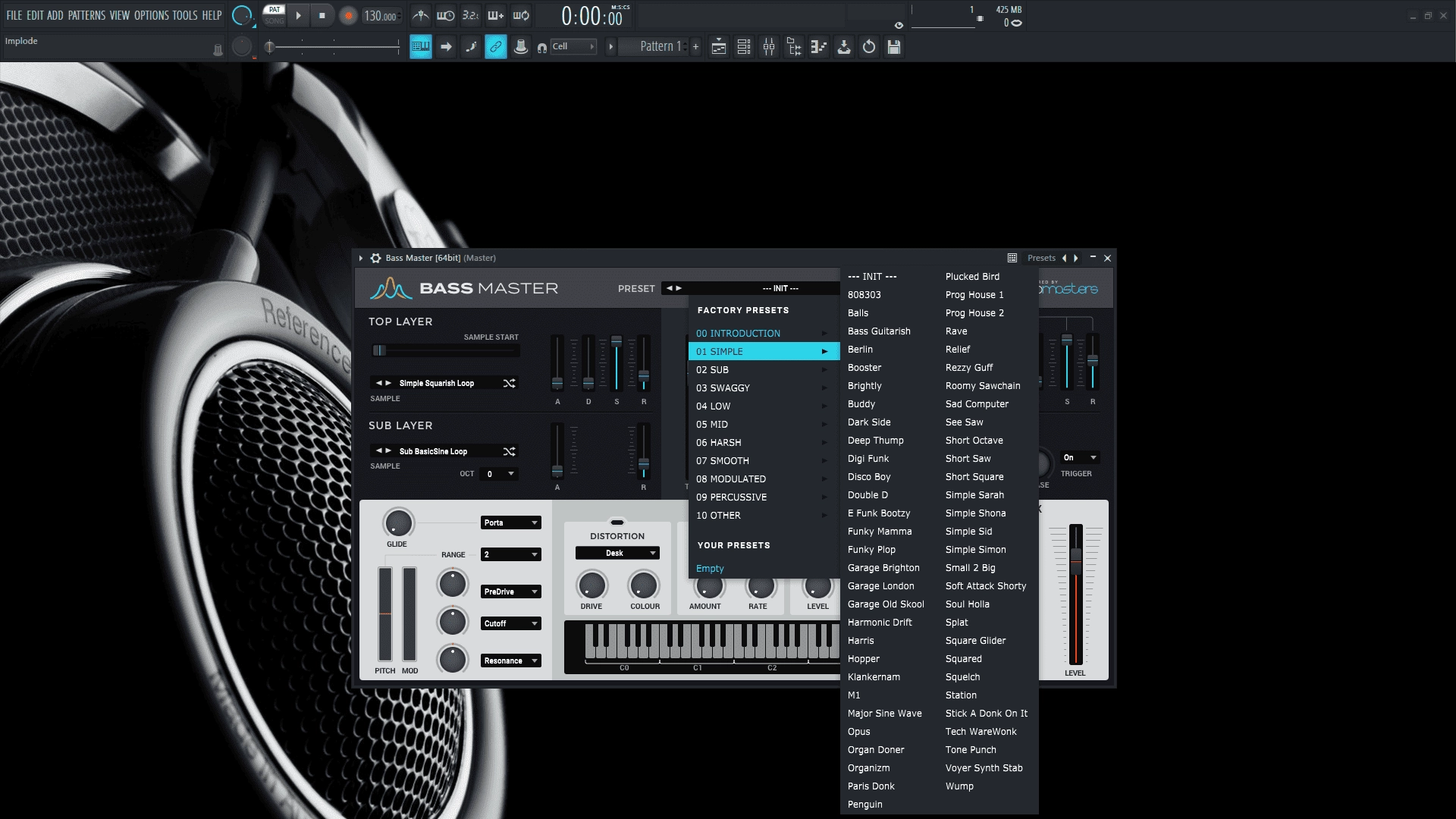The image size is (1456, 819).
Task: Open the pitch Range dropdown showing 2
Action: coord(510,555)
